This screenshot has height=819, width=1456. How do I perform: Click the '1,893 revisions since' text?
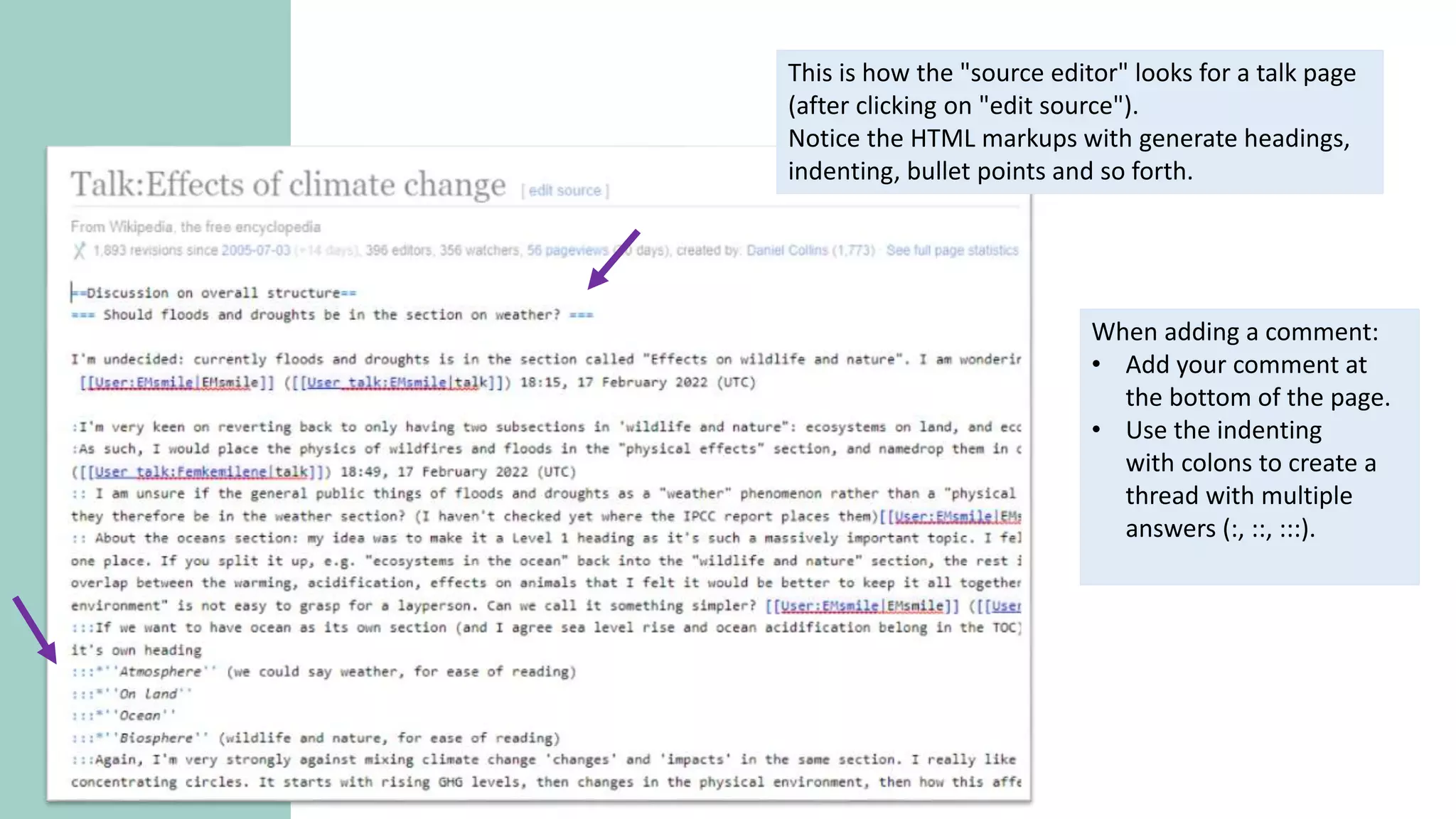[156, 250]
